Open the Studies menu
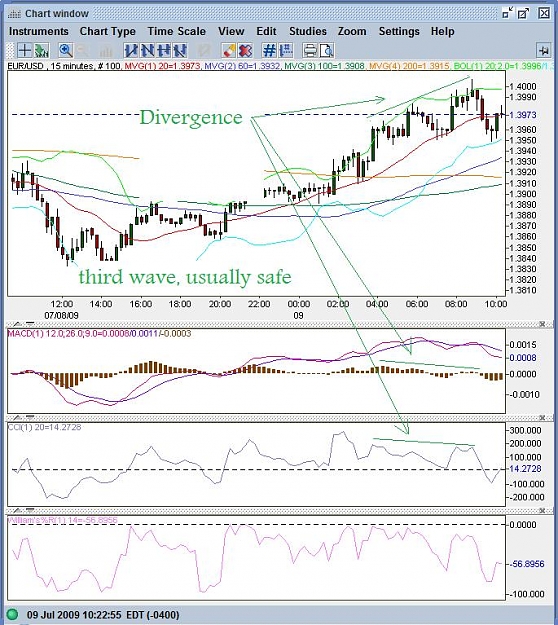Image resolution: width=558 pixels, height=625 pixels. (308, 31)
